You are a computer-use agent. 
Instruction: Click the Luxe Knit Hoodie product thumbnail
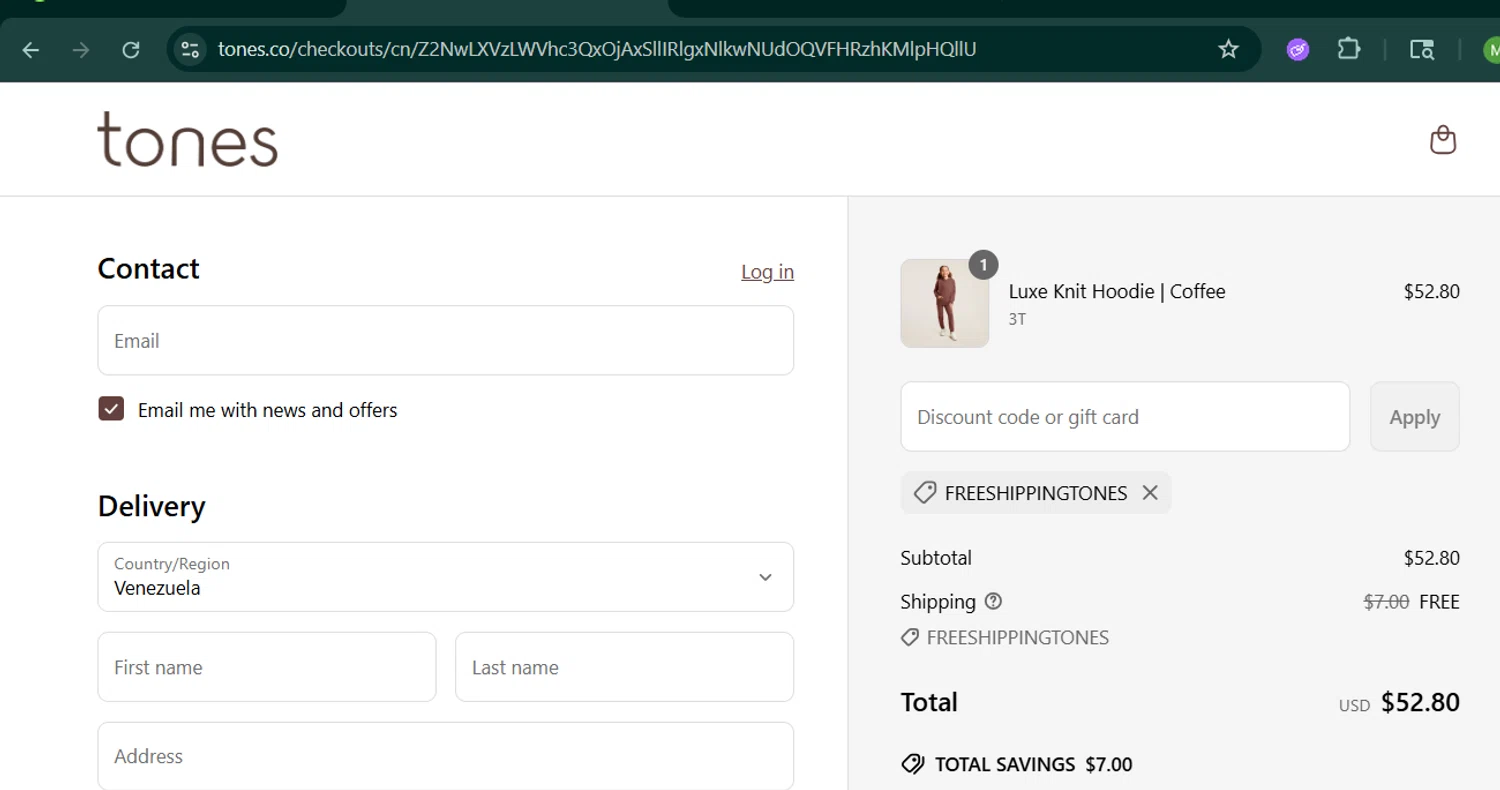click(944, 303)
